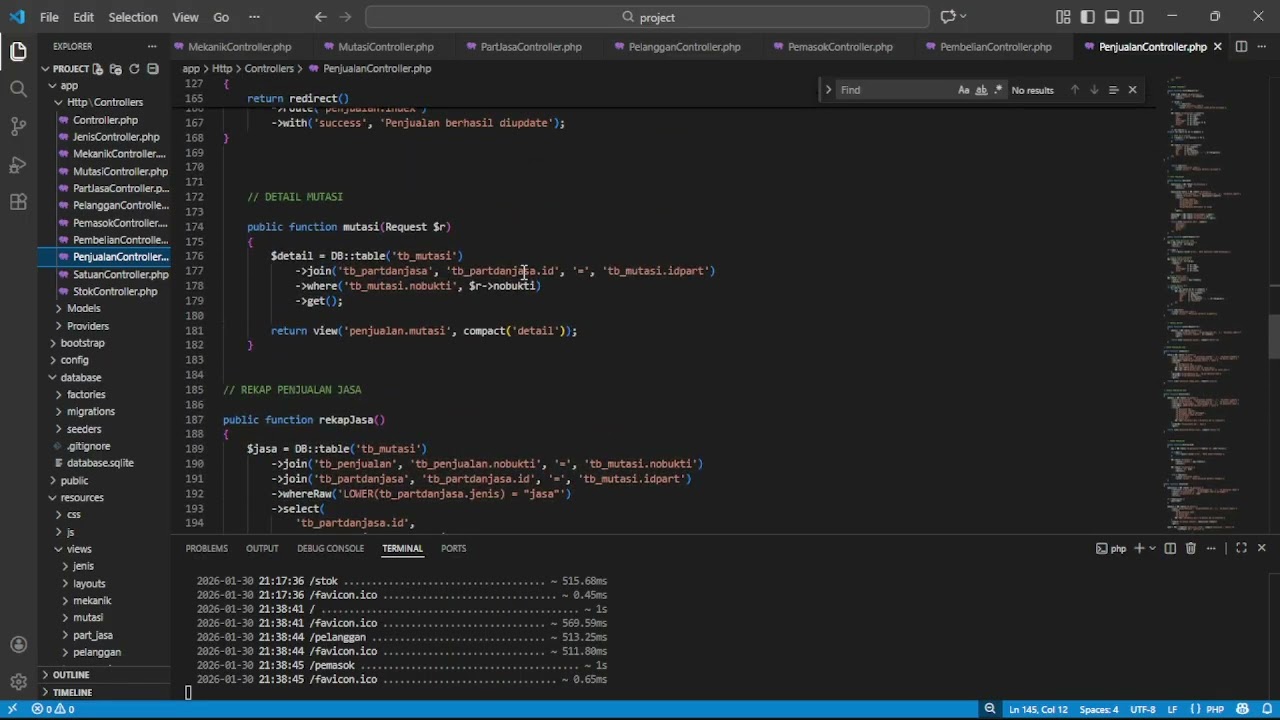Go back with the navigation arrow
The height and width of the screenshot is (720, 1280).
click(x=320, y=17)
